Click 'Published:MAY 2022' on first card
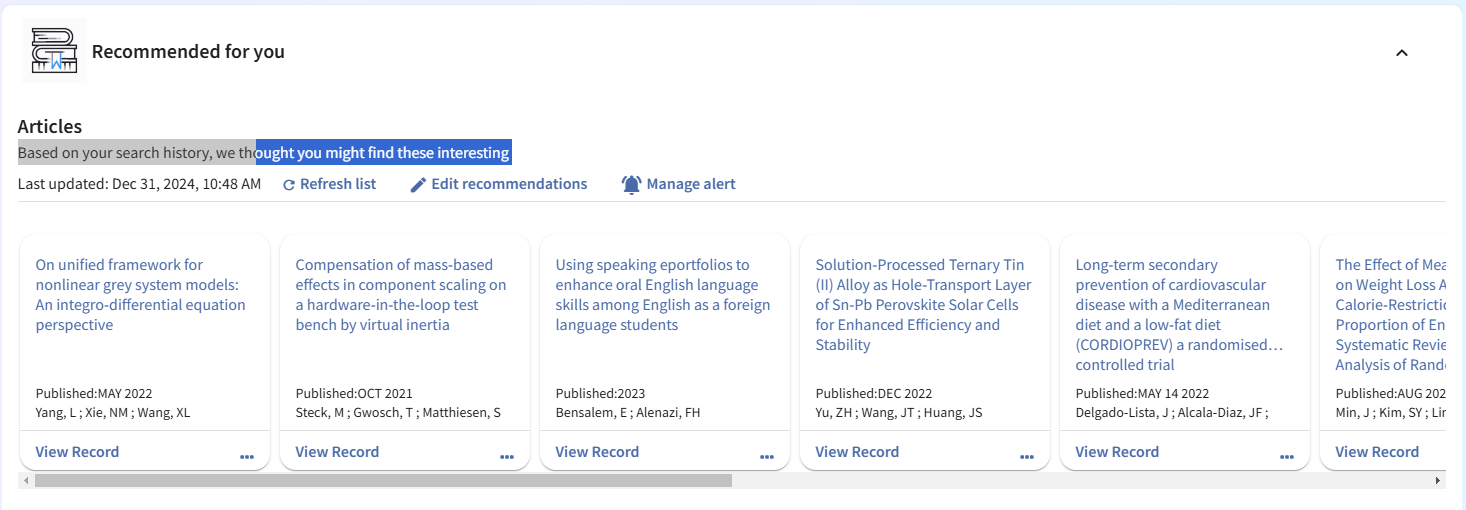The width and height of the screenshot is (1466, 510). click(94, 394)
